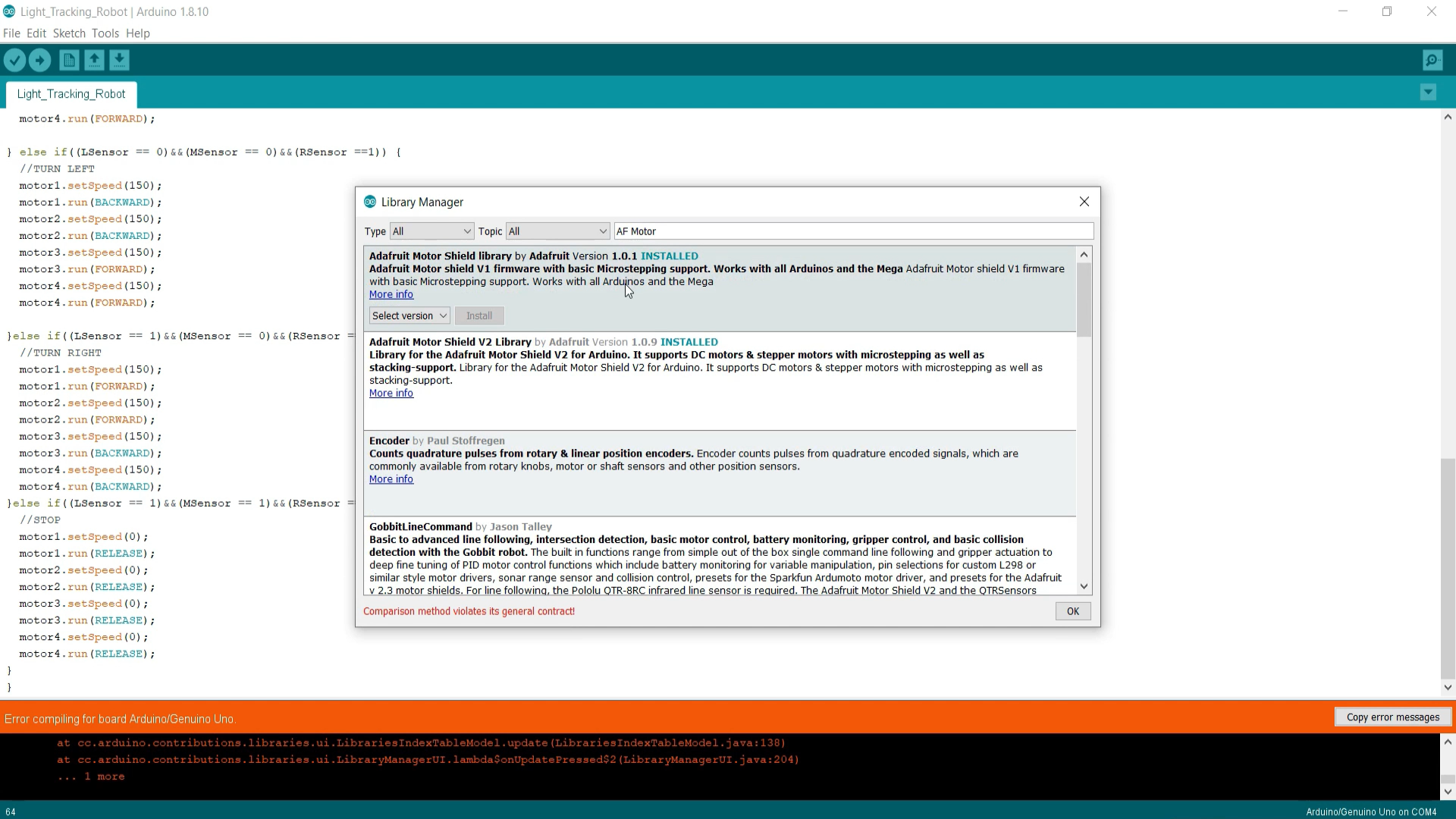
Task: Close the Library Manager dialog
Action: pyautogui.click(x=1084, y=202)
